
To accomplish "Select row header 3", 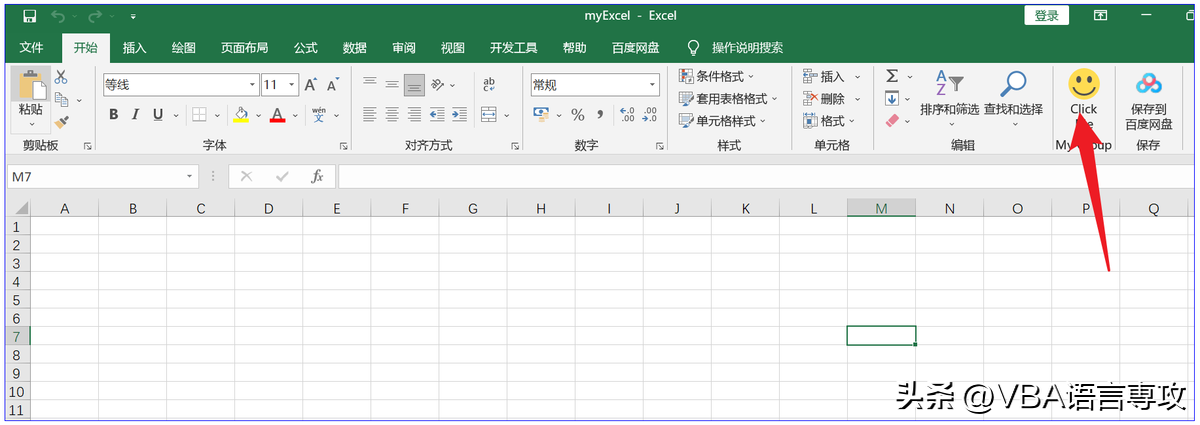I will click(x=15, y=262).
